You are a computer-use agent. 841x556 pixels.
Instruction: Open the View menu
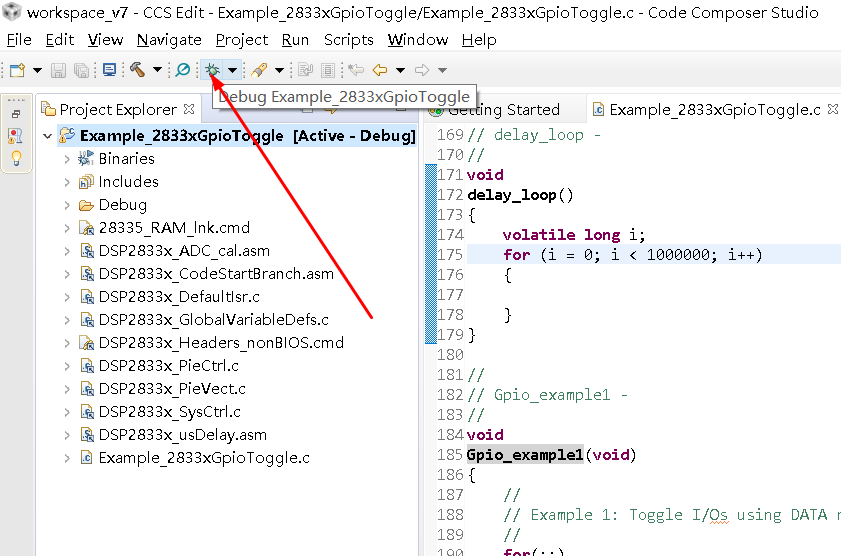pos(105,40)
